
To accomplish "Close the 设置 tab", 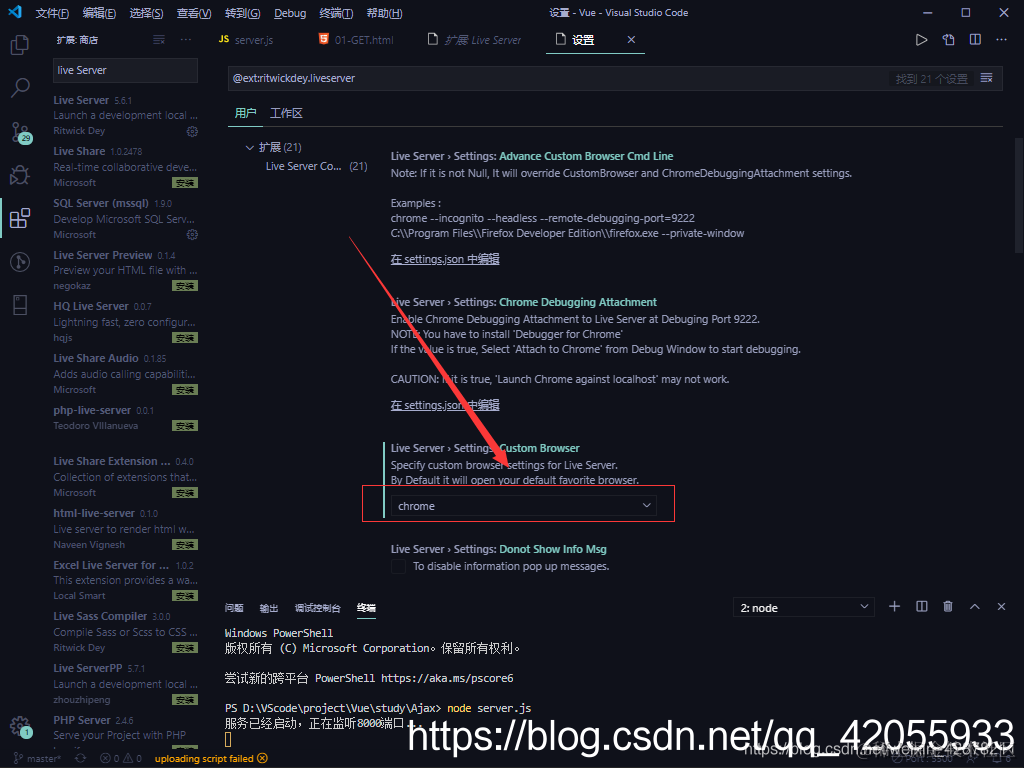I will coord(631,40).
